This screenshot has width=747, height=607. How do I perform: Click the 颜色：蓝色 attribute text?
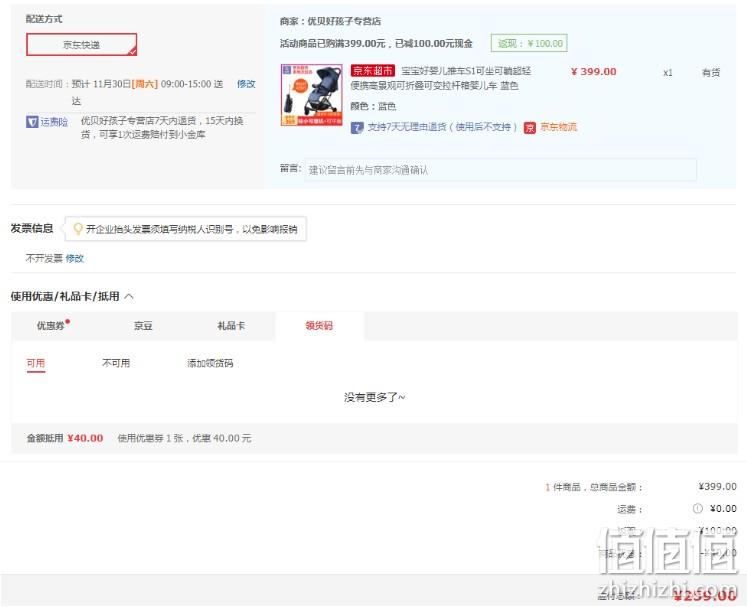pyautogui.click(x=373, y=106)
